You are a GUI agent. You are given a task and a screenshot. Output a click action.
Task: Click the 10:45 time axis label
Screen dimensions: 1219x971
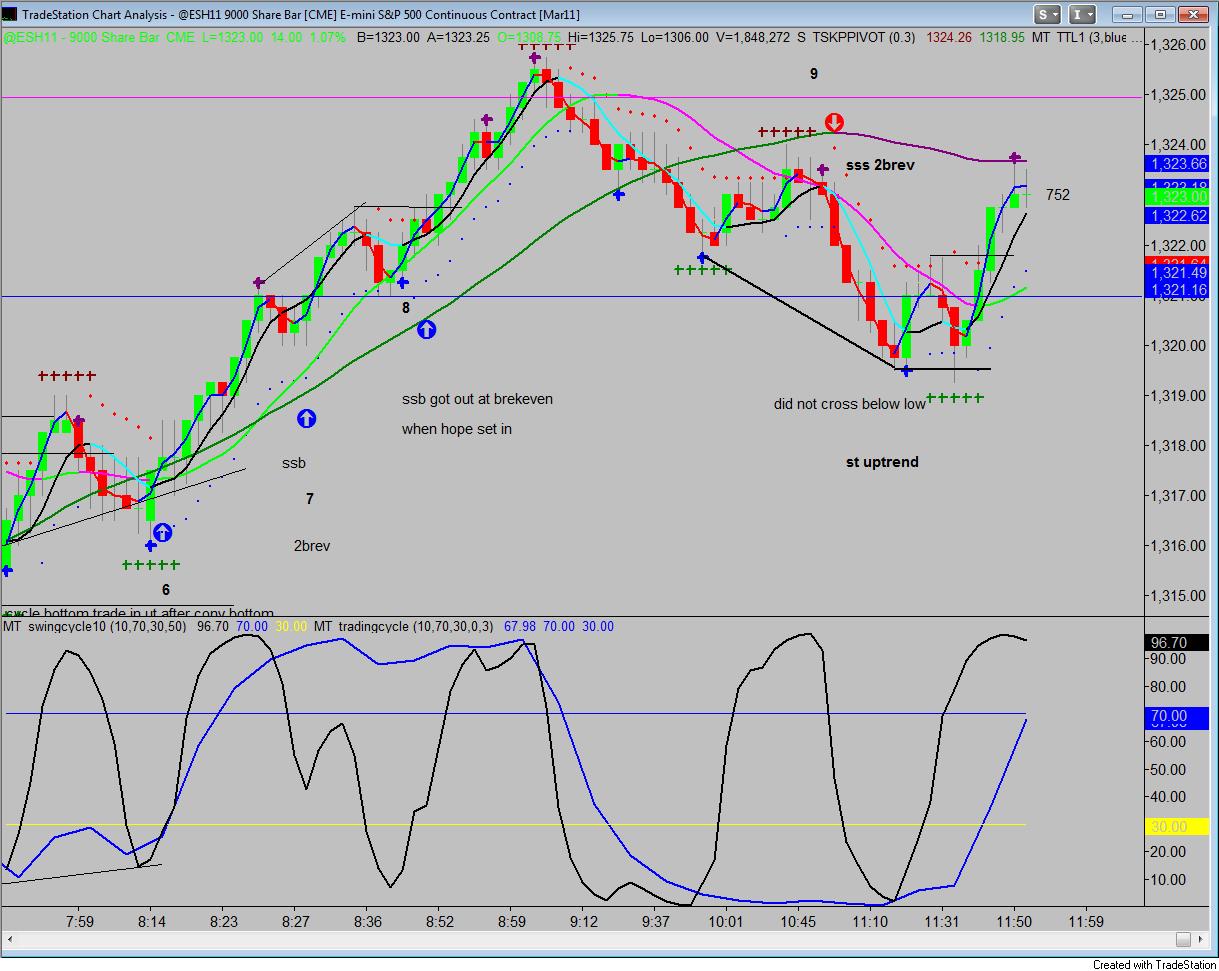pos(798,921)
